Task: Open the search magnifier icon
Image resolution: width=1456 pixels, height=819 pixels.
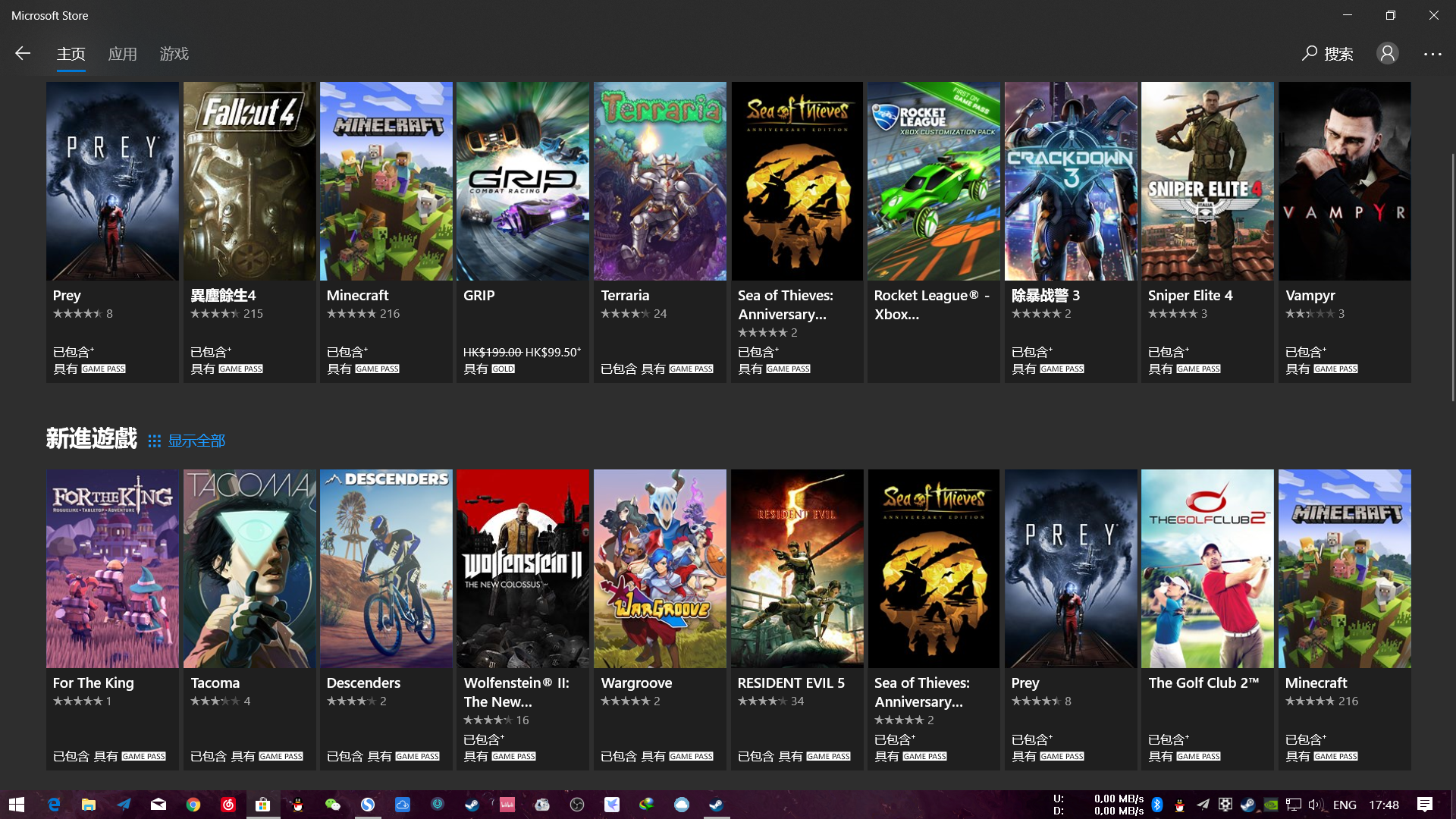Action: (x=1310, y=53)
